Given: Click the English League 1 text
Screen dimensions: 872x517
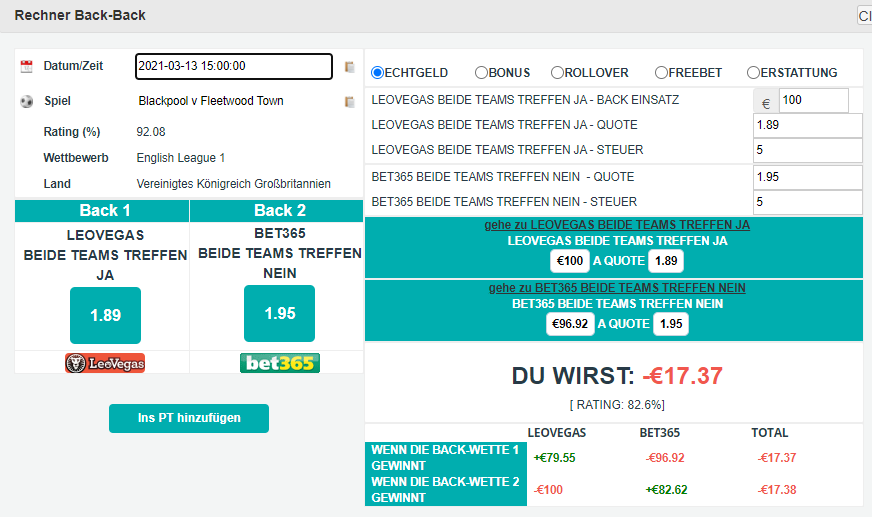Looking at the screenshot, I should click(181, 158).
